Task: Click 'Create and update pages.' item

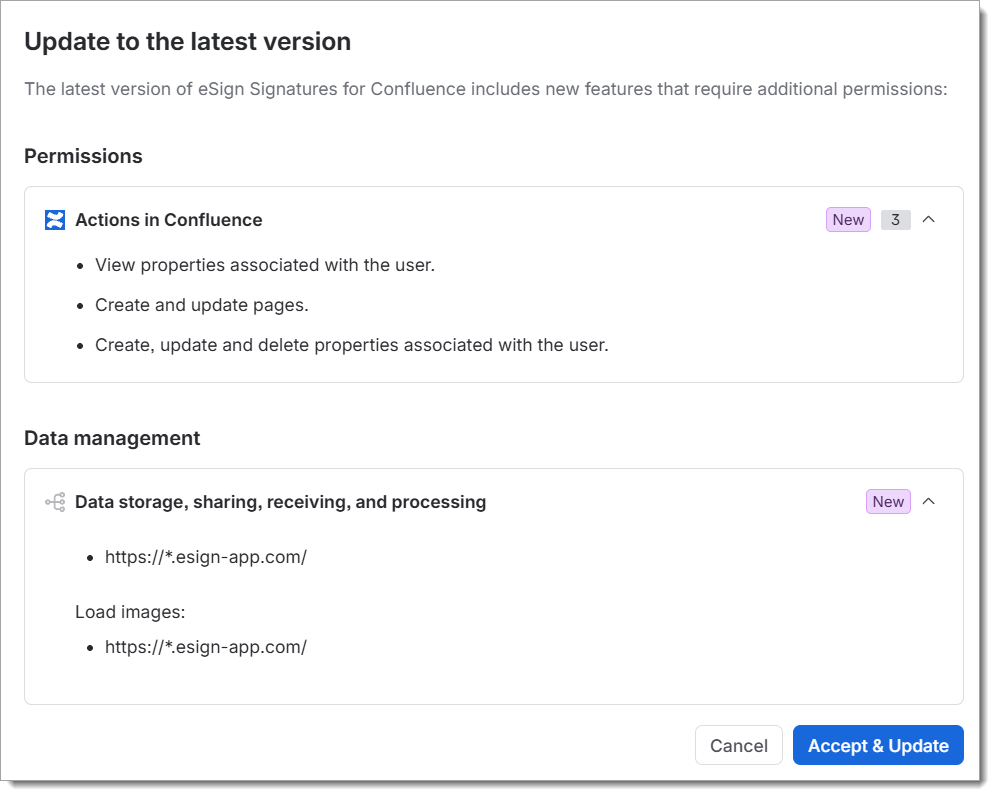Action: point(202,305)
